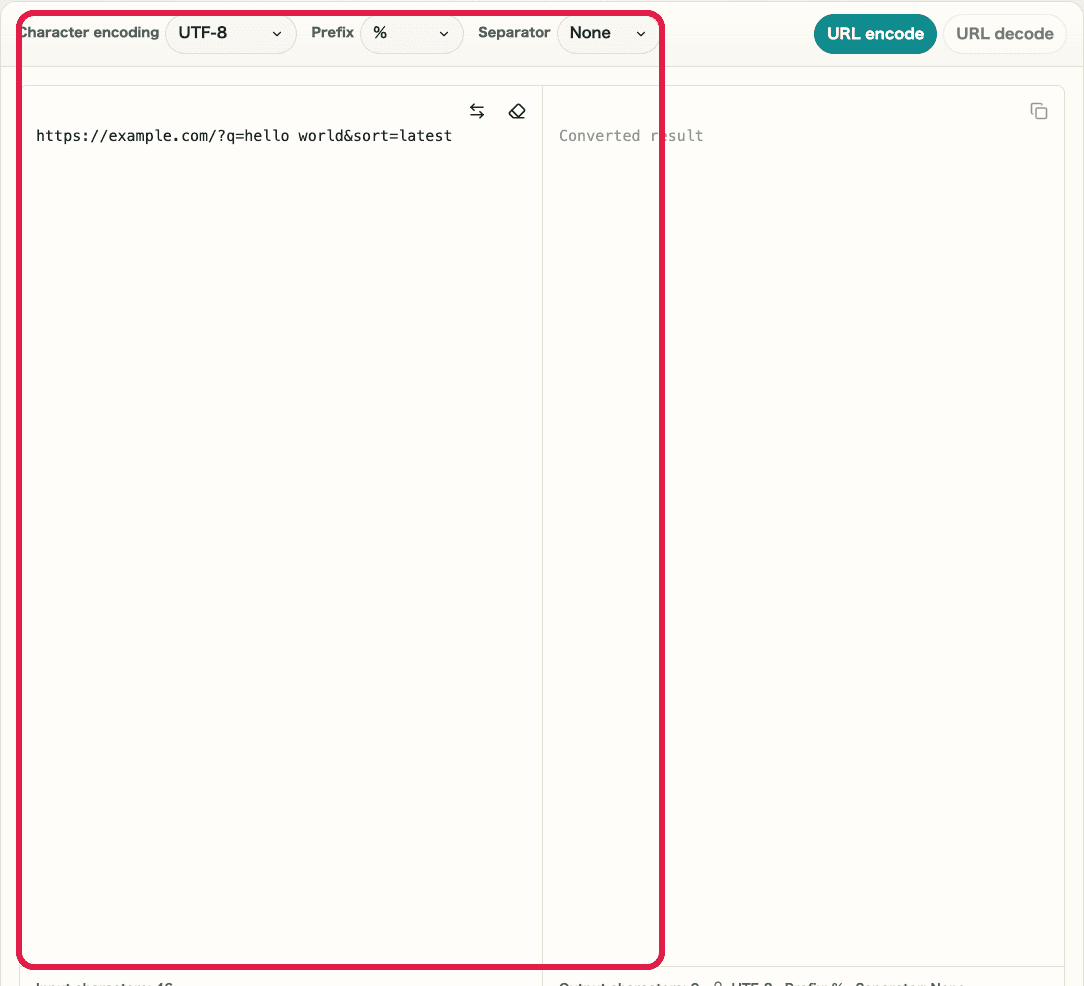This screenshot has width=1084, height=986.
Task: Click the Separator label
Action: coord(514,32)
